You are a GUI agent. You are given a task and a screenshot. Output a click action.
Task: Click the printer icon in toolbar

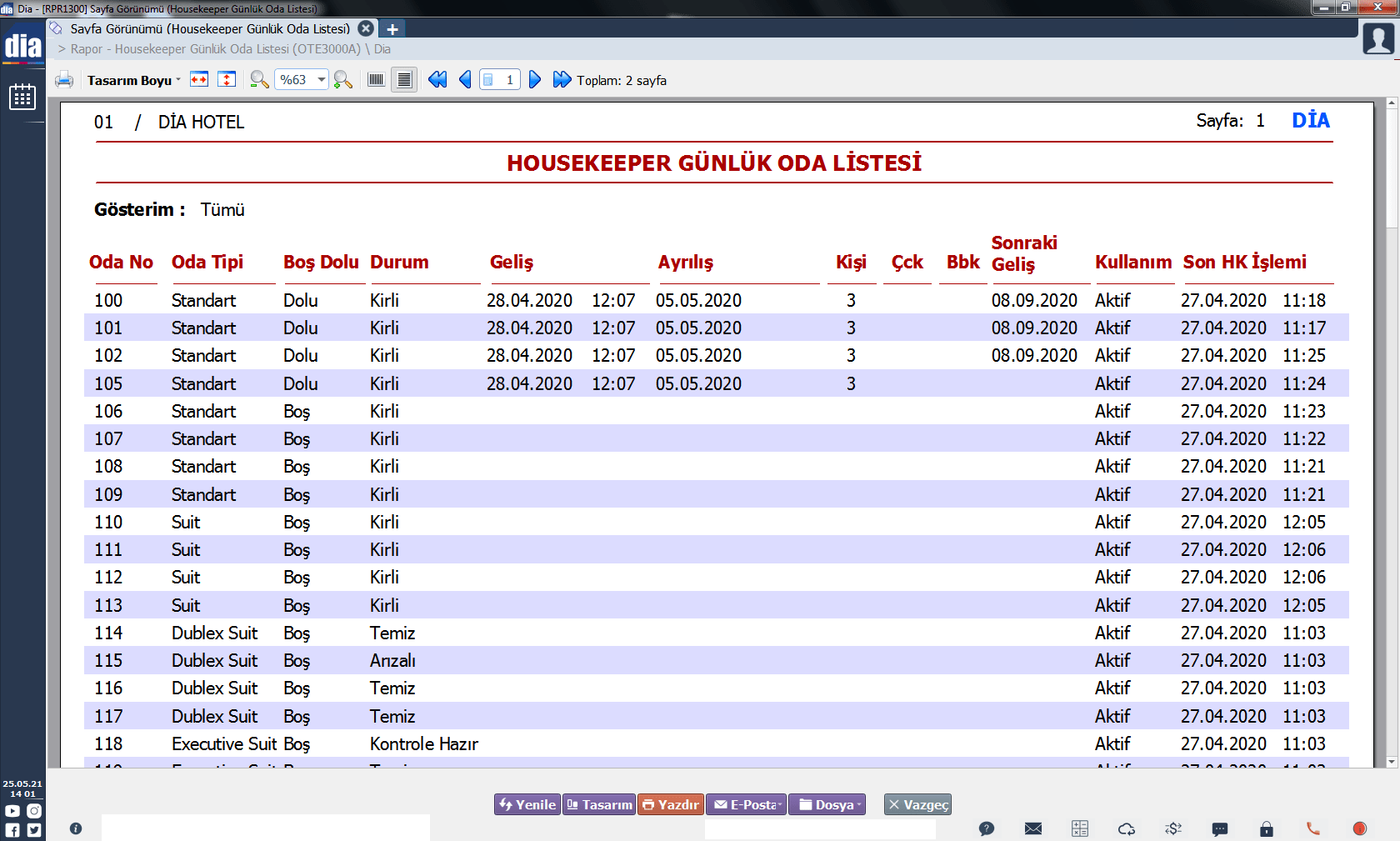point(64,80)
